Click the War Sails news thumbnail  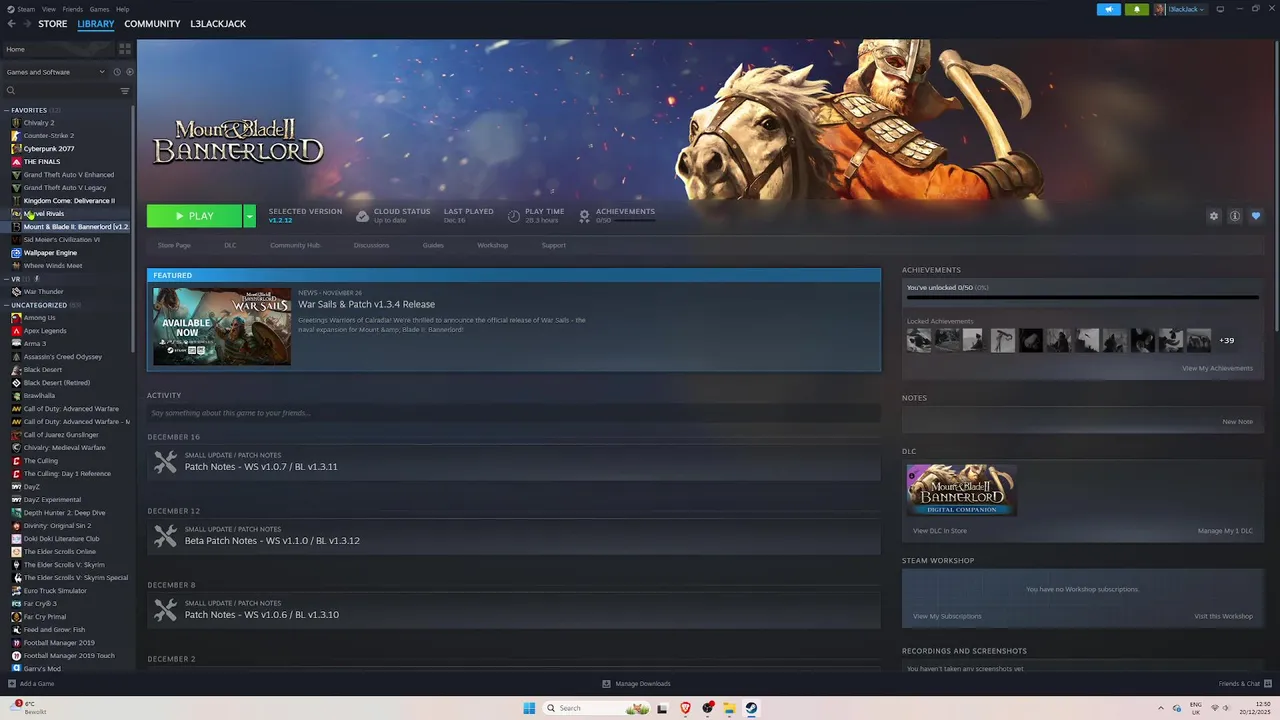[222, 327]
